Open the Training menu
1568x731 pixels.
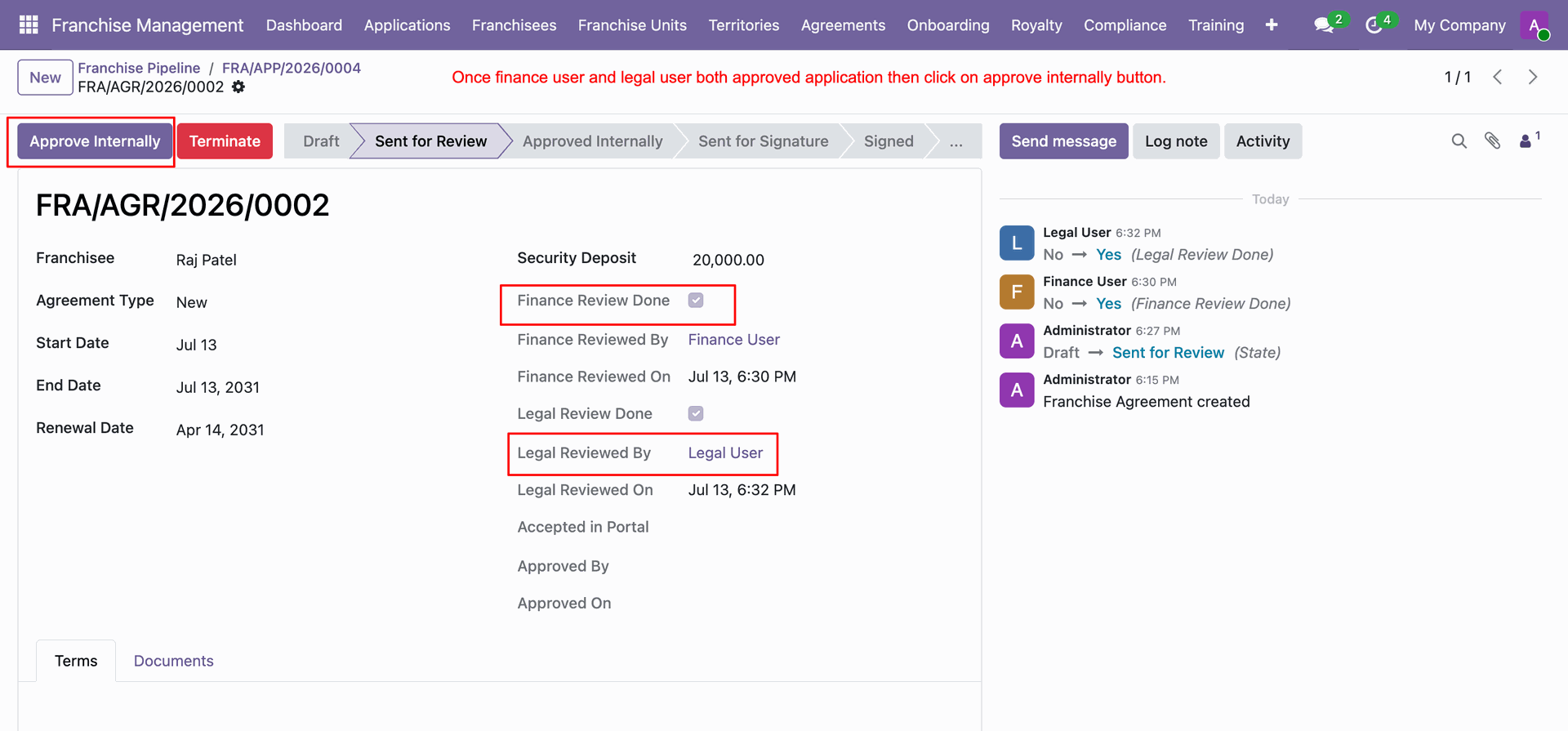(x=1216, y=25)
